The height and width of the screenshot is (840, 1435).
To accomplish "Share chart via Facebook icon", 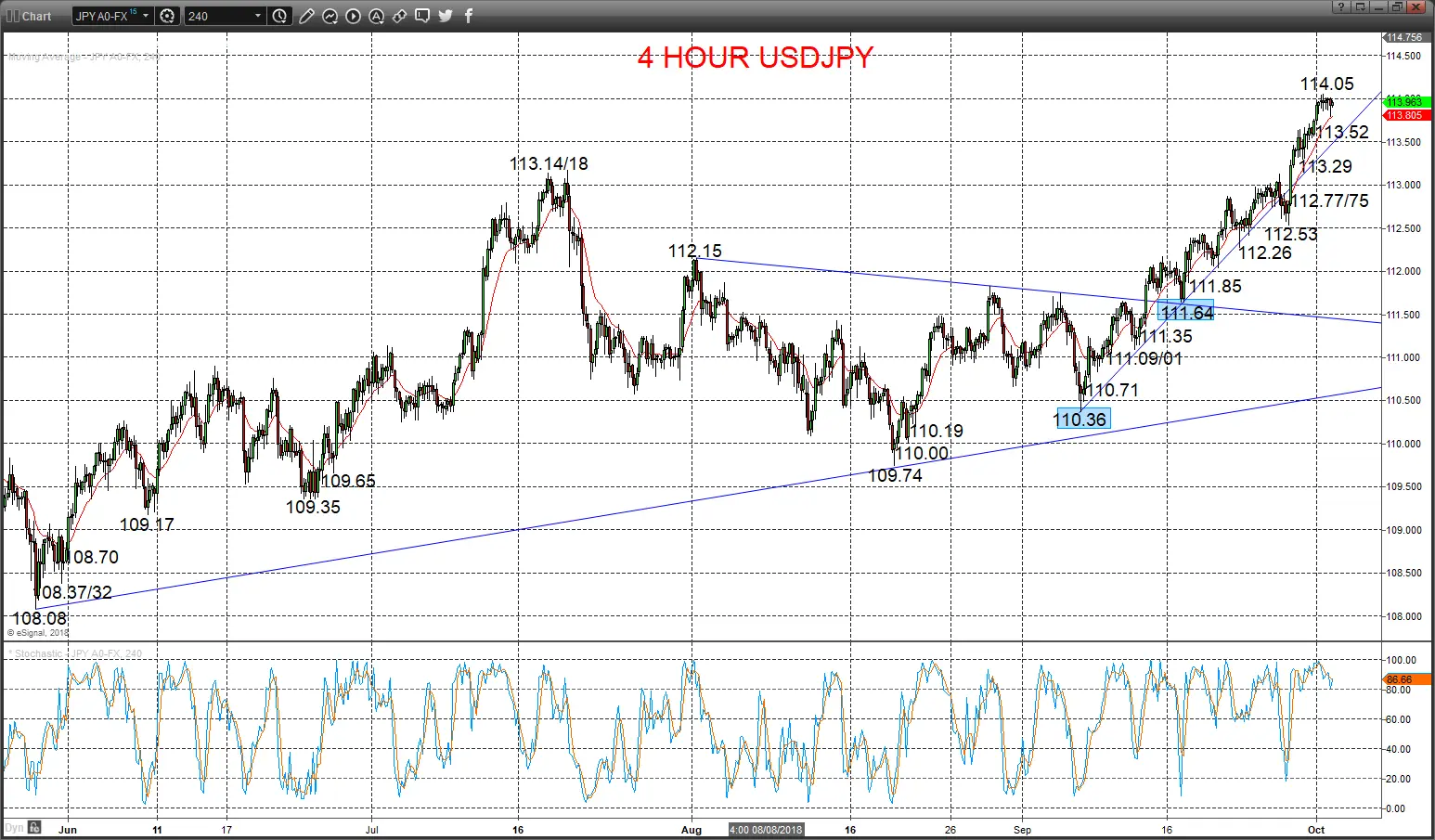I will point(469,16).
